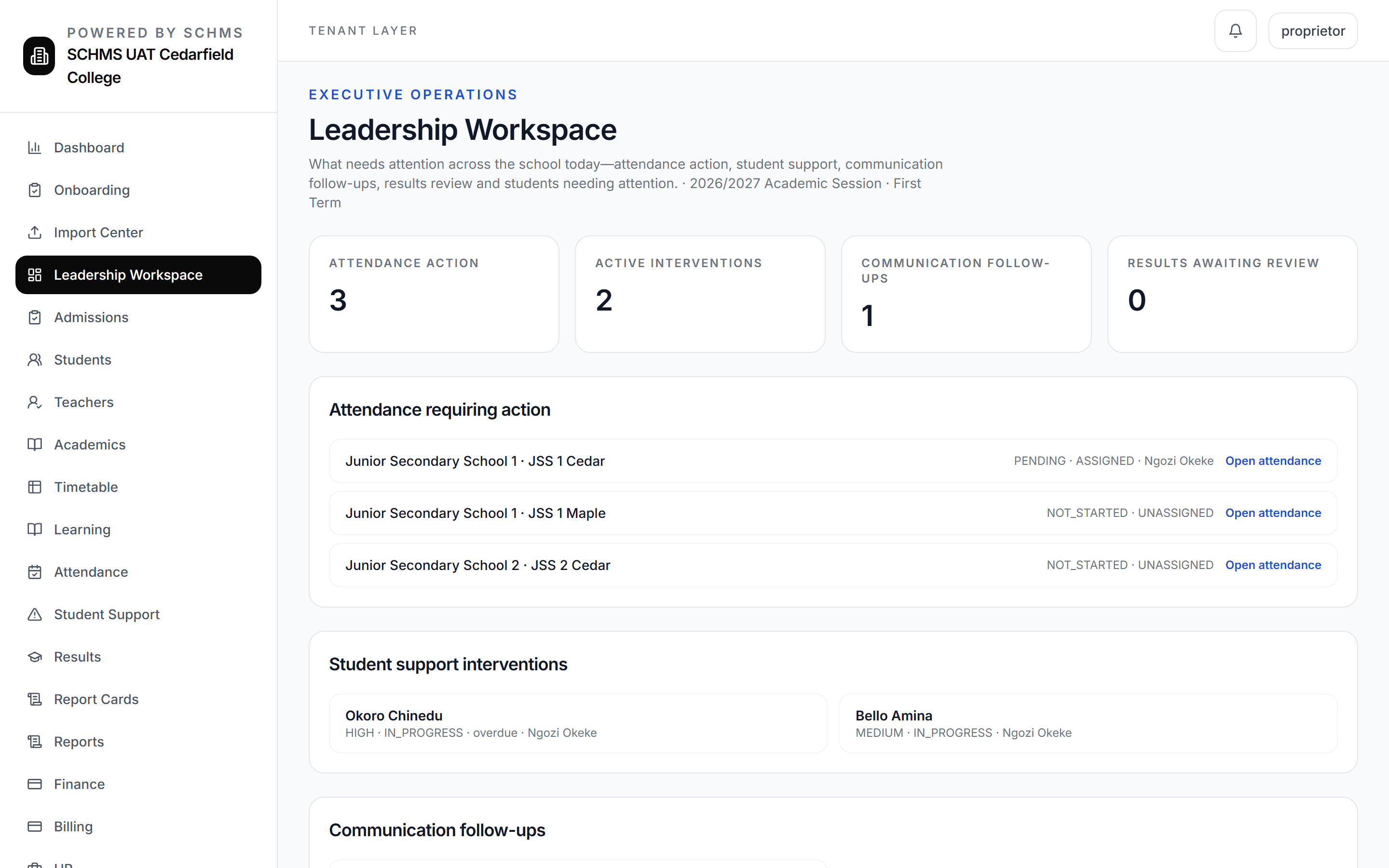Image resolution: width=1389 pixels, height=868 pixels.
Task: Open attendance for JSS 2 Cedar
Action: [1273, 566]
